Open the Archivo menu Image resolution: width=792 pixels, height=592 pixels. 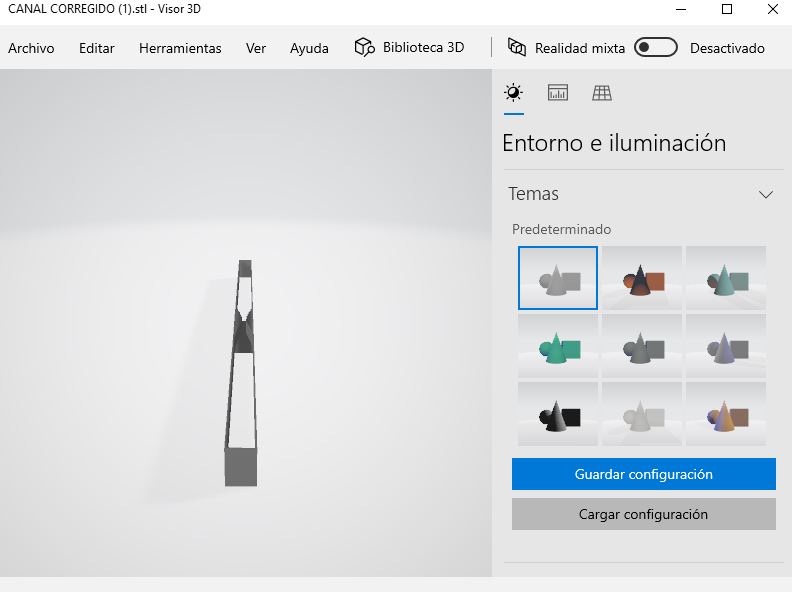31,48
